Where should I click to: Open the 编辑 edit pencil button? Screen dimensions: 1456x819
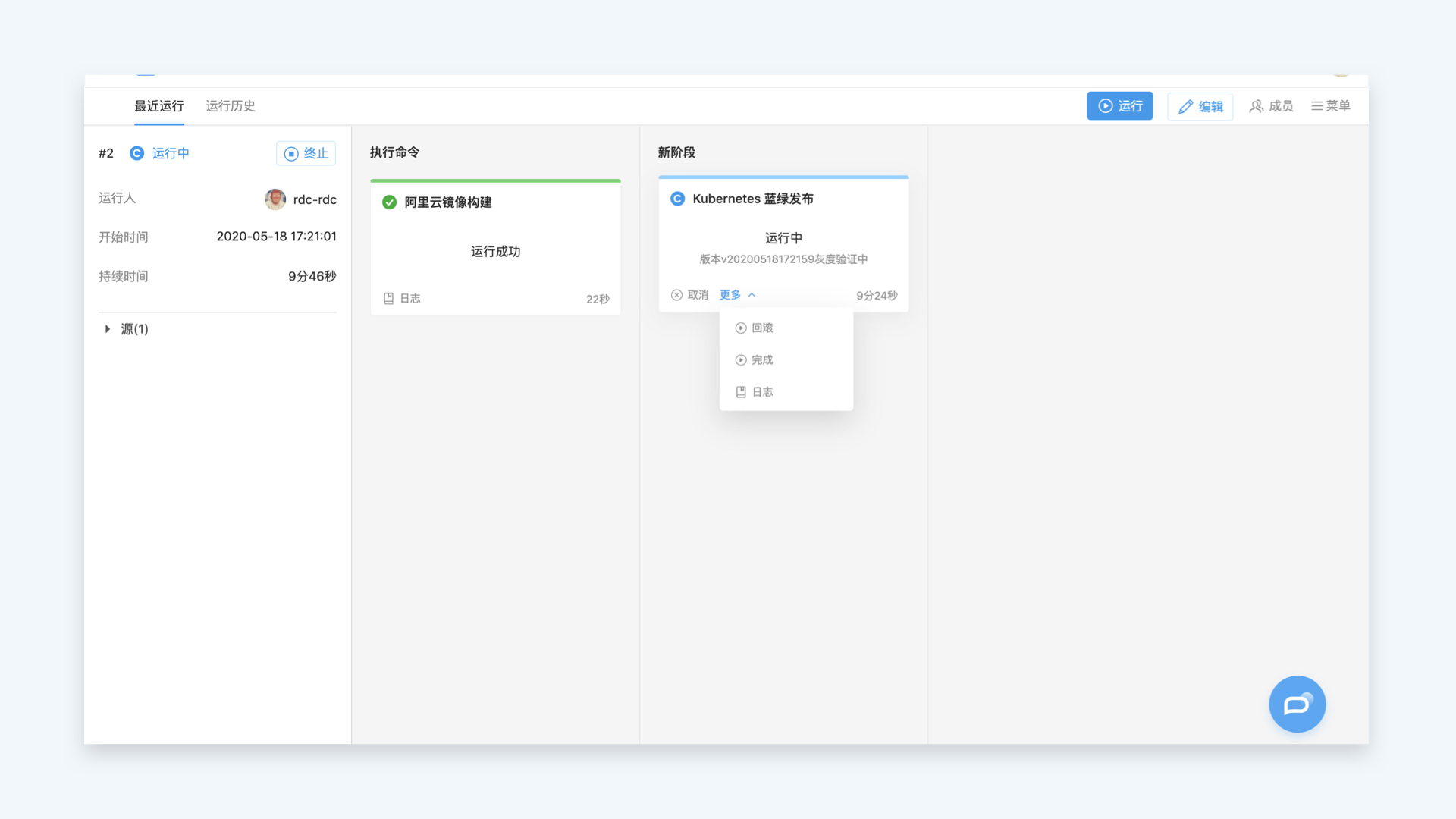1200,106
